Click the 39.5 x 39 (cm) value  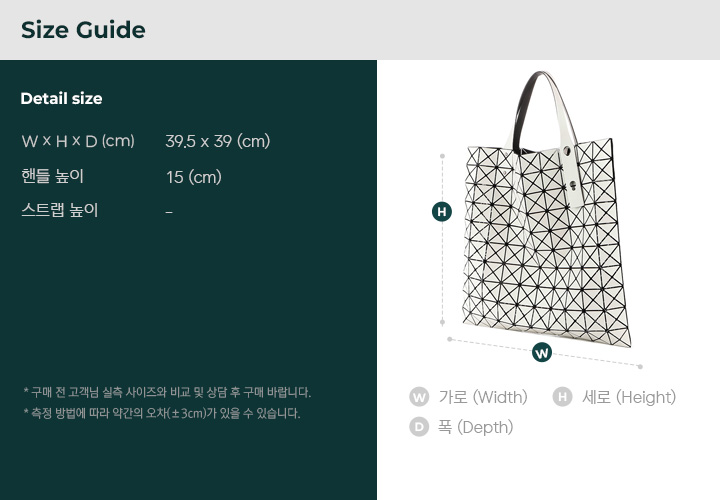[217, 141]
